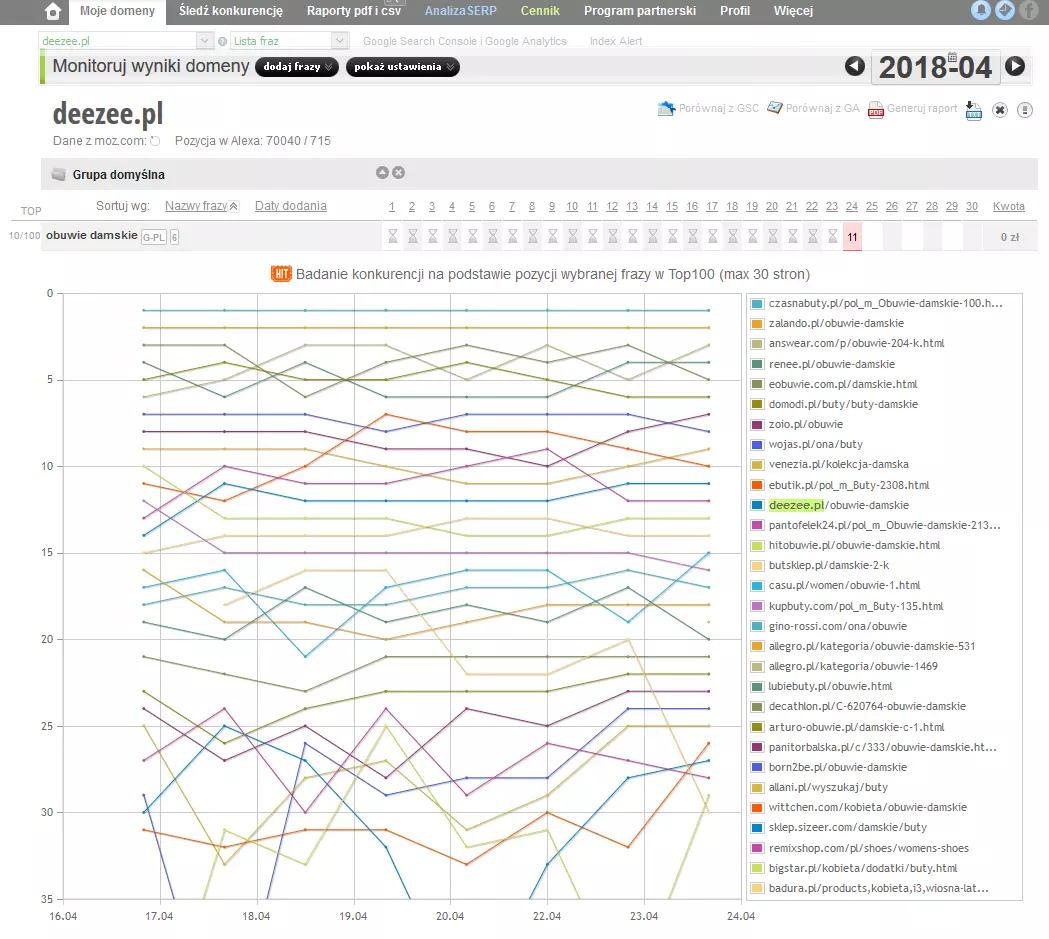Screen dimensions: 1049x939
Task: Toggle sort direction arrow by Nazwy frazy
Action: (x=233, y=207)
